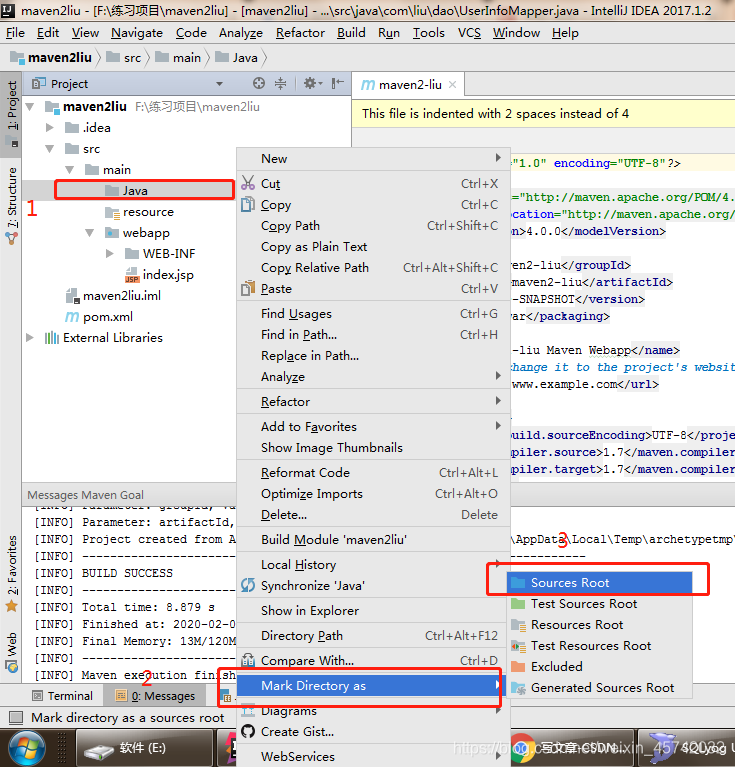The height and width of the screenshot is (767, 735).
Task: Click the pom.xml Maven file icon
Action: coord(72,316)
